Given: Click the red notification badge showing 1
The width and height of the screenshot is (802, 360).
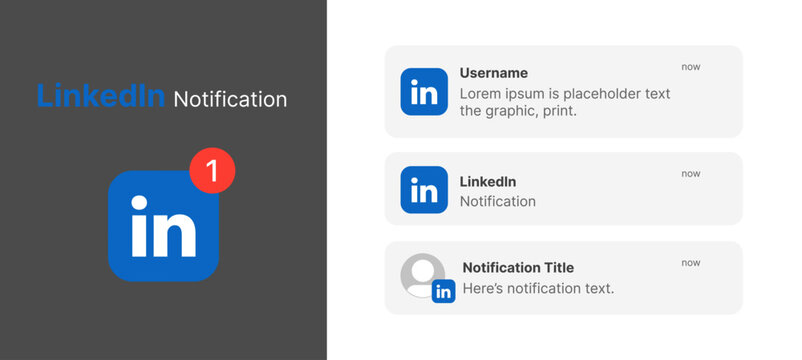Looking at the screenshot, I should pos(212,171).
